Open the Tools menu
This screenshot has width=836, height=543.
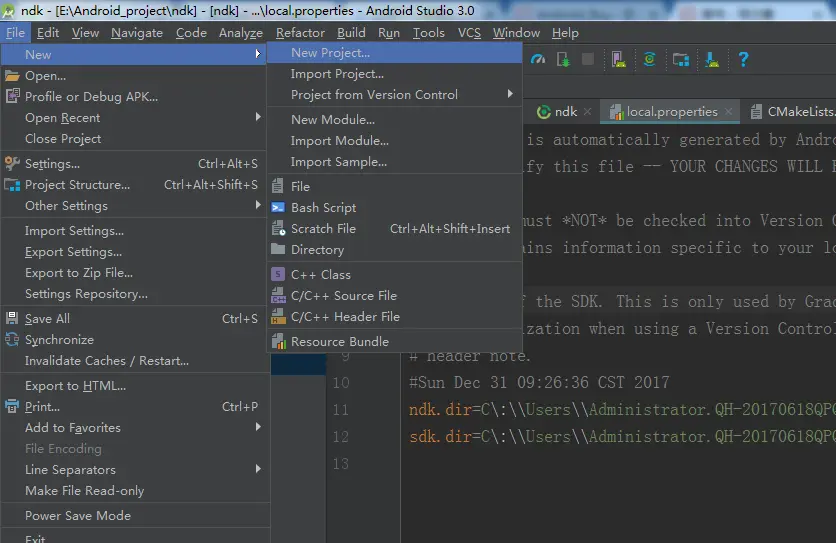coord(429,33)
